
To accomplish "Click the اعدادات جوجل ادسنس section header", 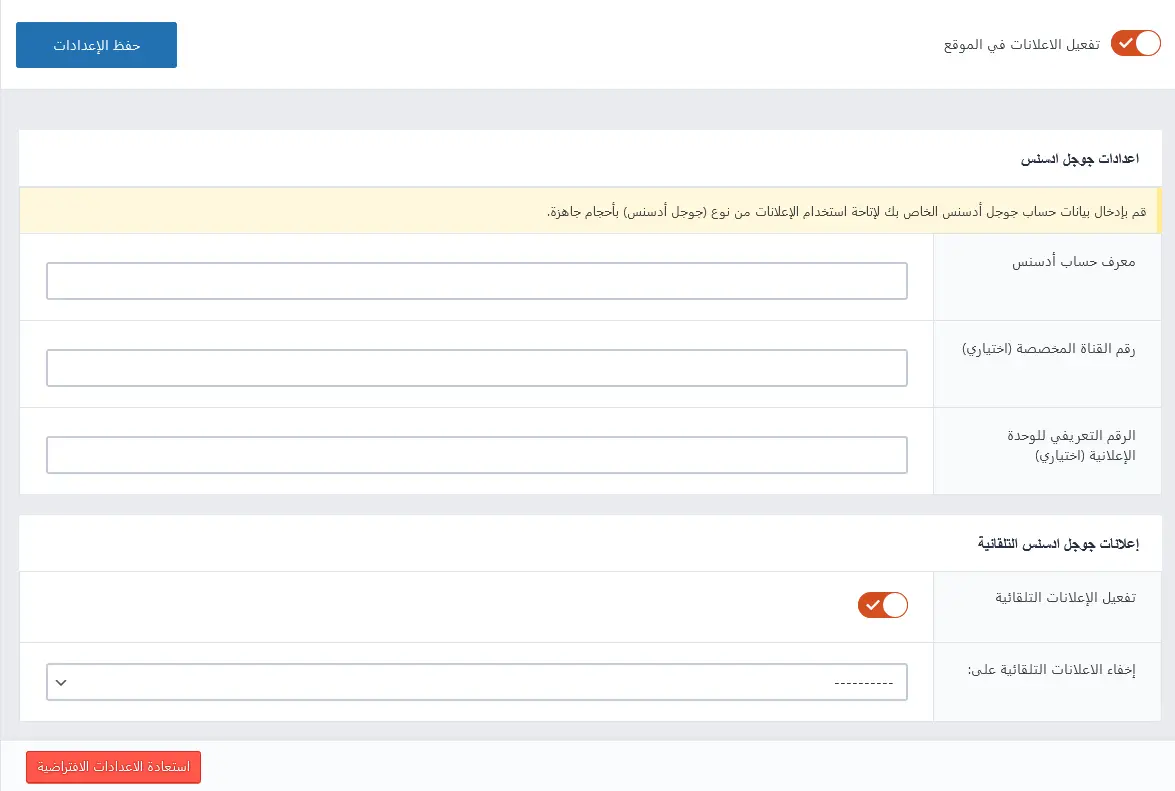I will (1079, 159).
